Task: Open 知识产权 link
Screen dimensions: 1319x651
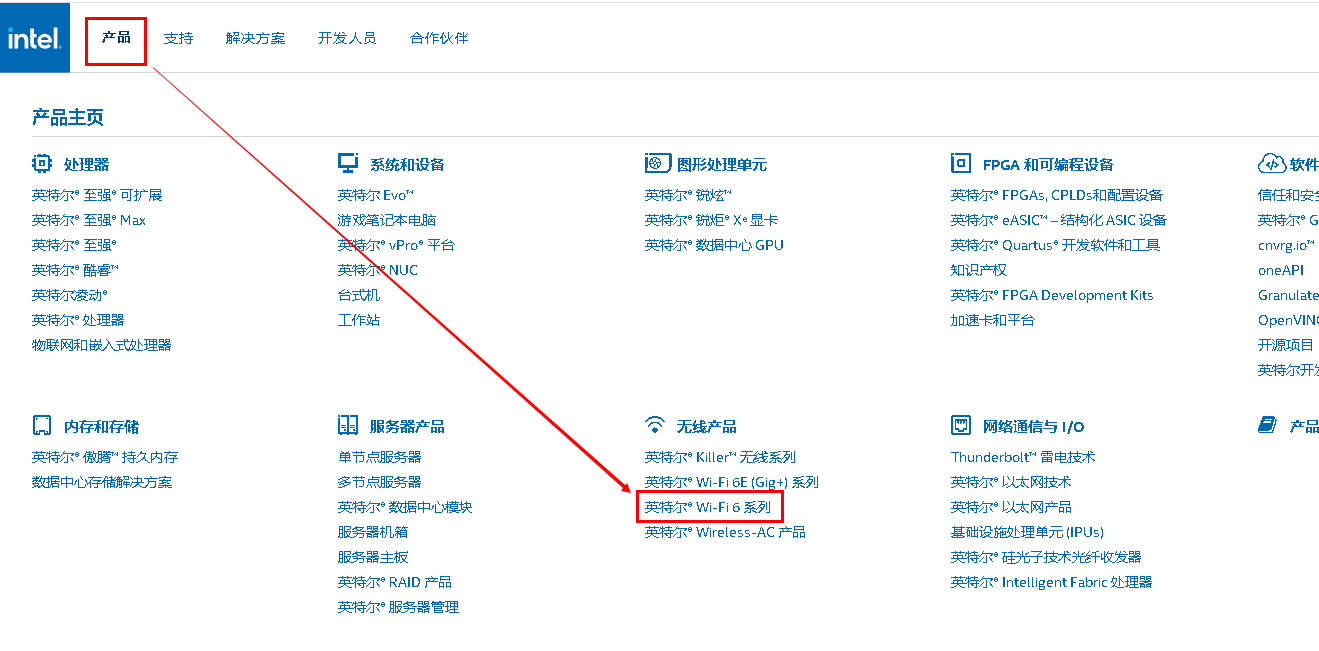Action: tap(979, 270)
